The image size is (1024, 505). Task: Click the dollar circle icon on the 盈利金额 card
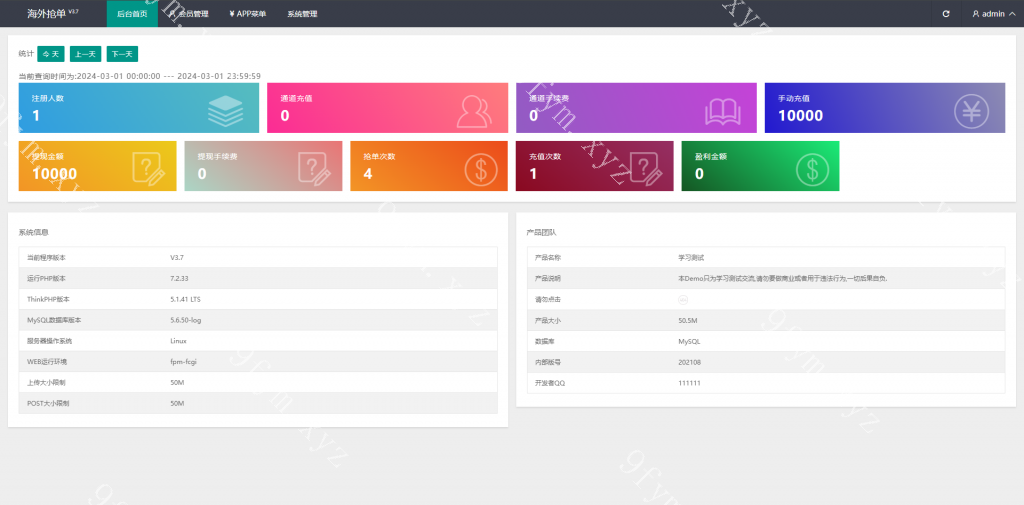pos(812,170)
